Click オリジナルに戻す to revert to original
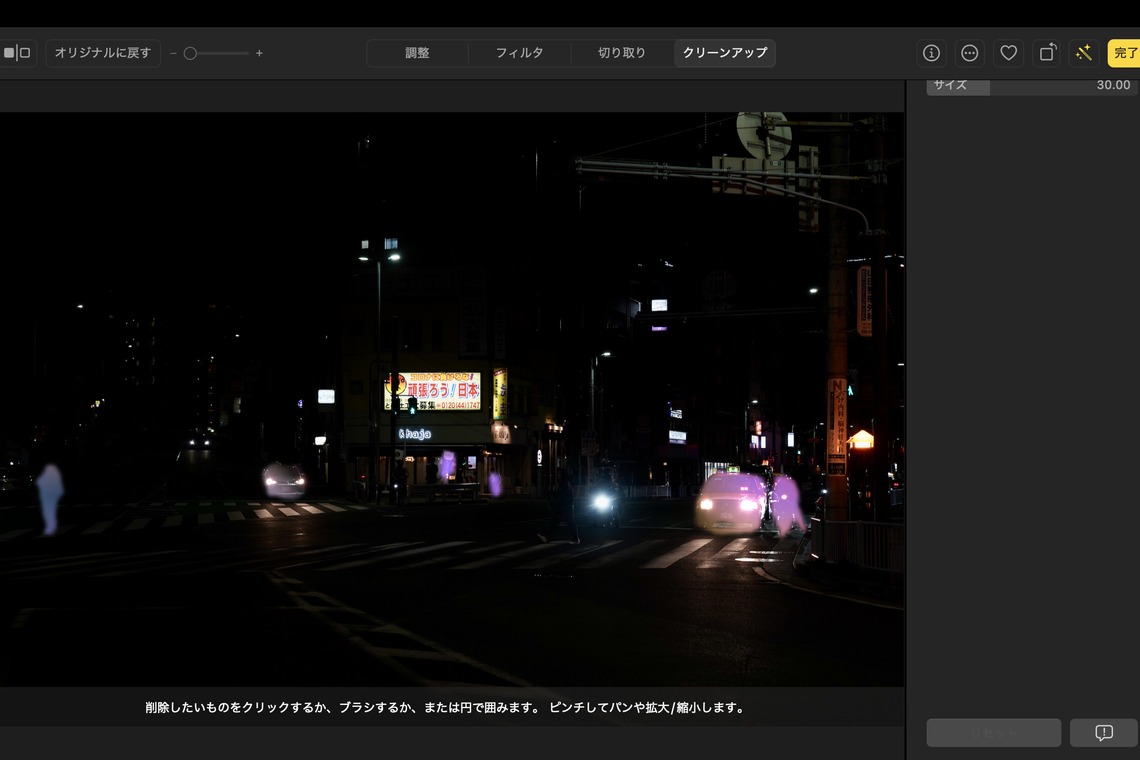Screen dimensions: 1140x760 tap(103, 52)
